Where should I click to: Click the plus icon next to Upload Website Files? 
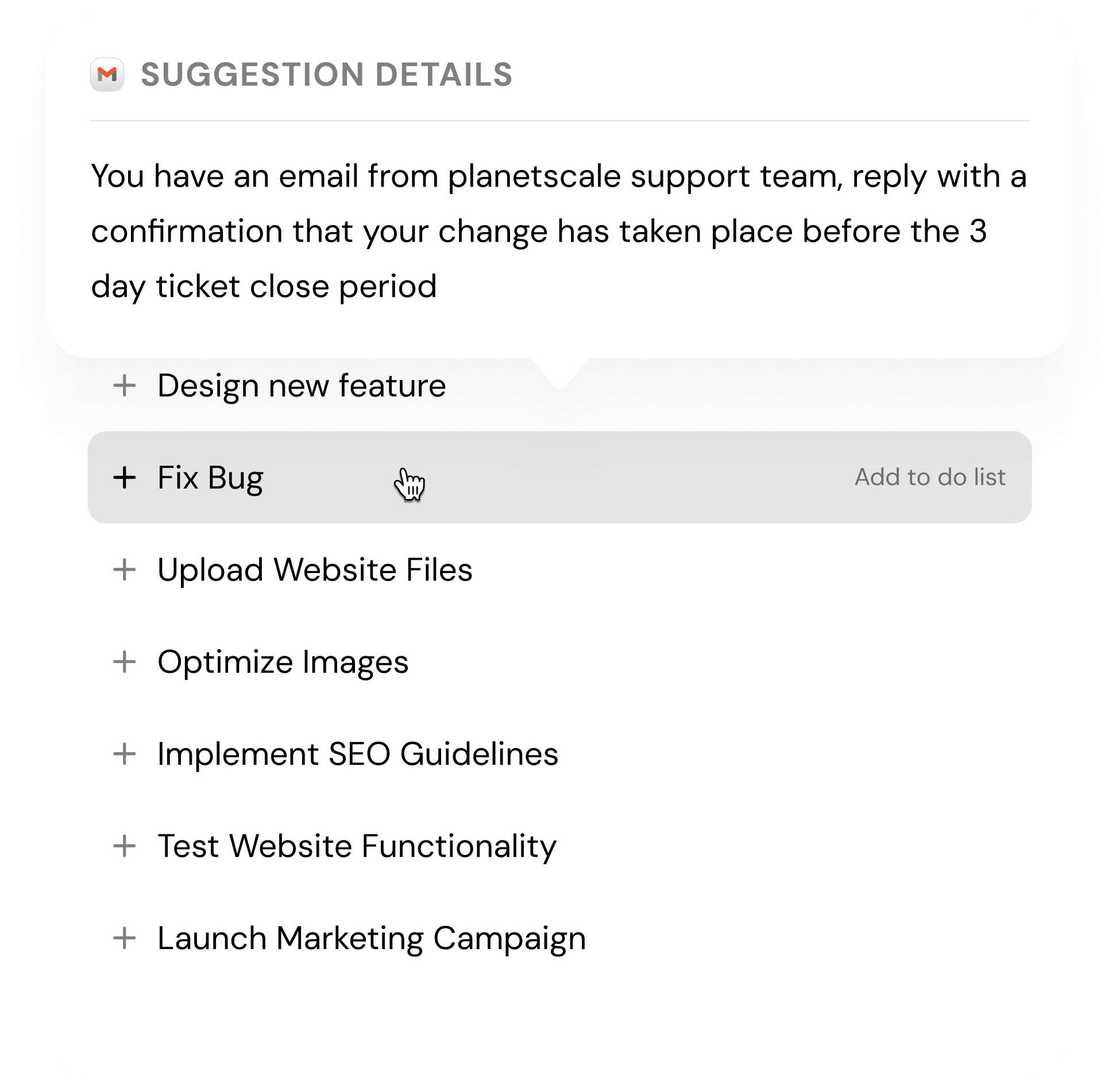pos(125,570)
